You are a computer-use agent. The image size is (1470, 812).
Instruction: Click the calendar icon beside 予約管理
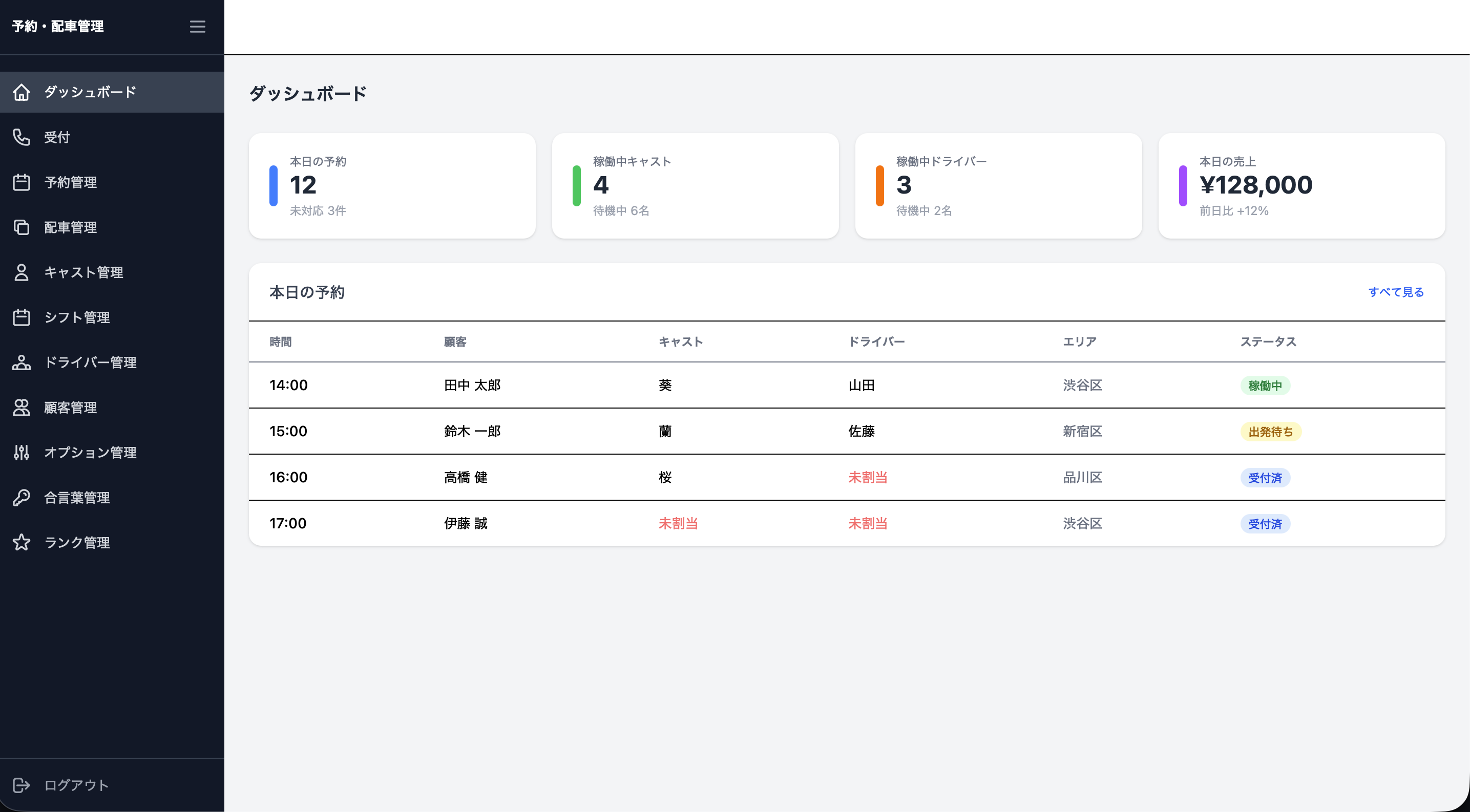tap(22, 182)
